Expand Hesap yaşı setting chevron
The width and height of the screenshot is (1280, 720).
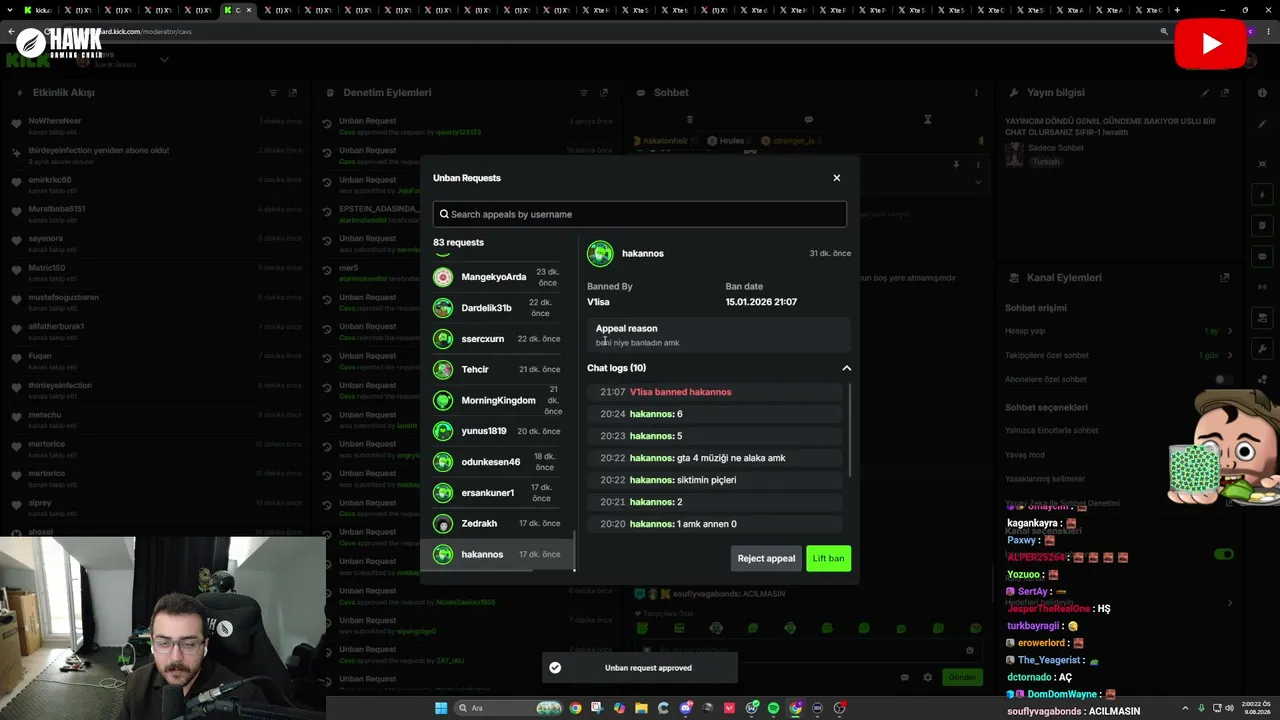pos(1230,331)
